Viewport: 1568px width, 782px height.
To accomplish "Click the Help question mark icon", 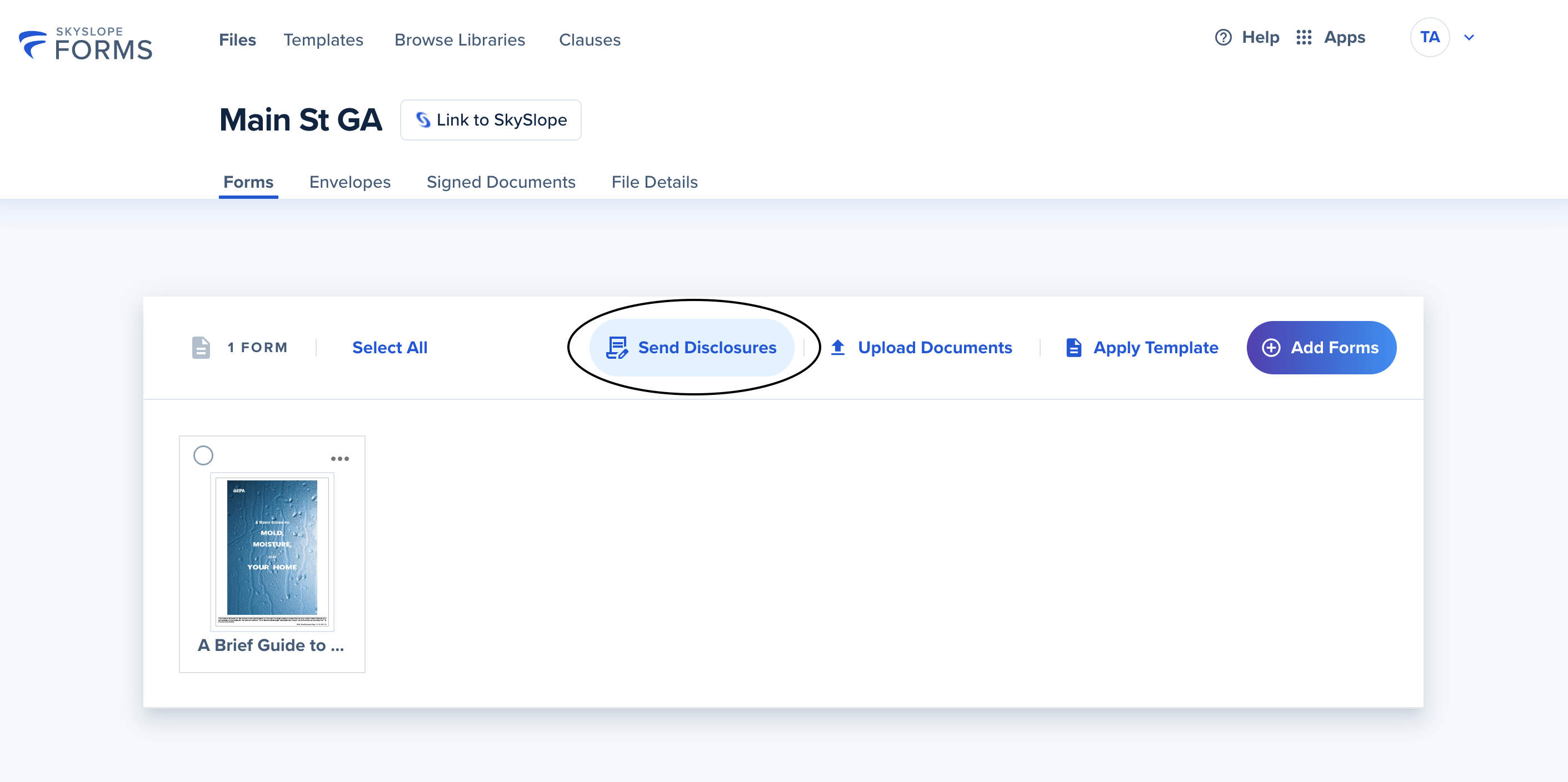I will [x=1223, y=38].
